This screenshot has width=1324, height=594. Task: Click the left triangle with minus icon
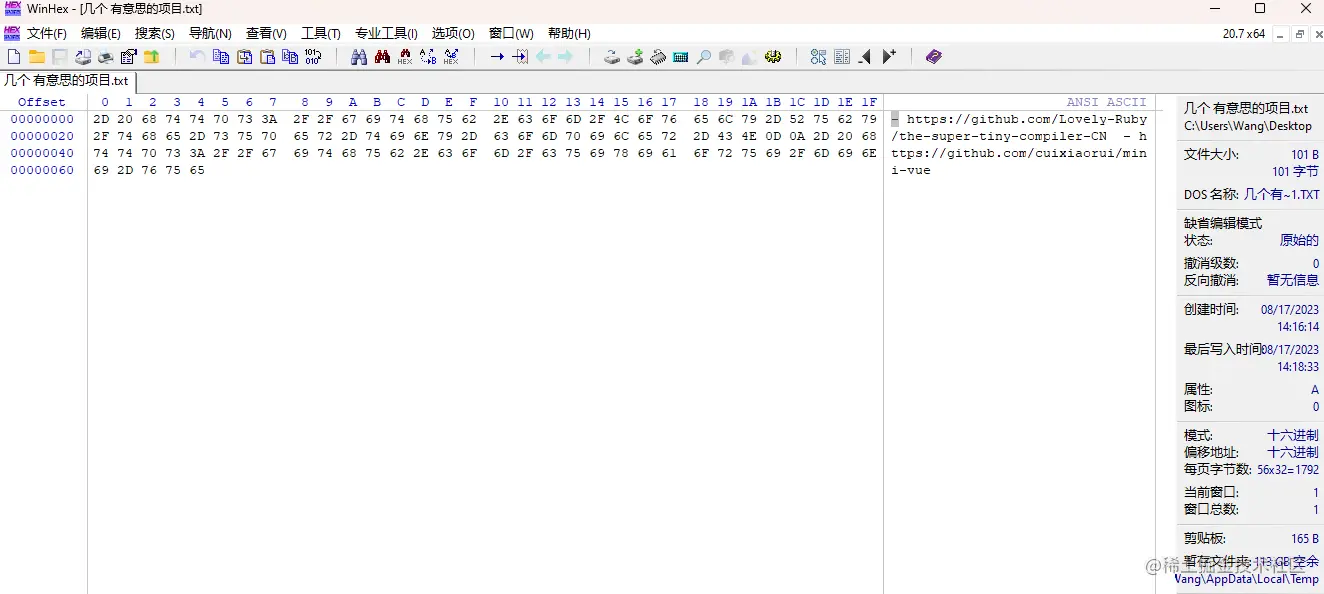(x=865, y=57)
